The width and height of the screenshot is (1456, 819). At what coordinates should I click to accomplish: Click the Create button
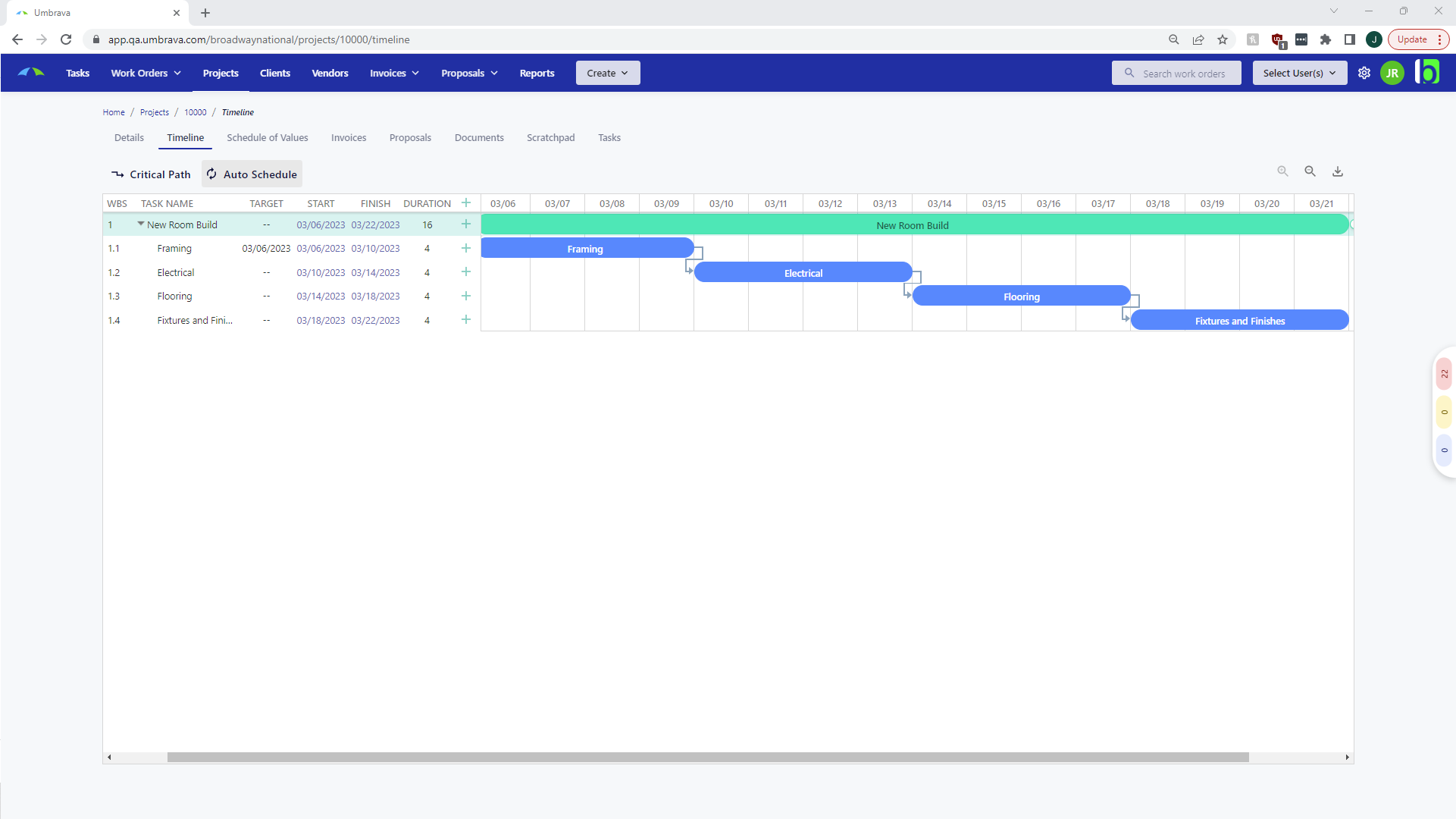click(608, 73)
